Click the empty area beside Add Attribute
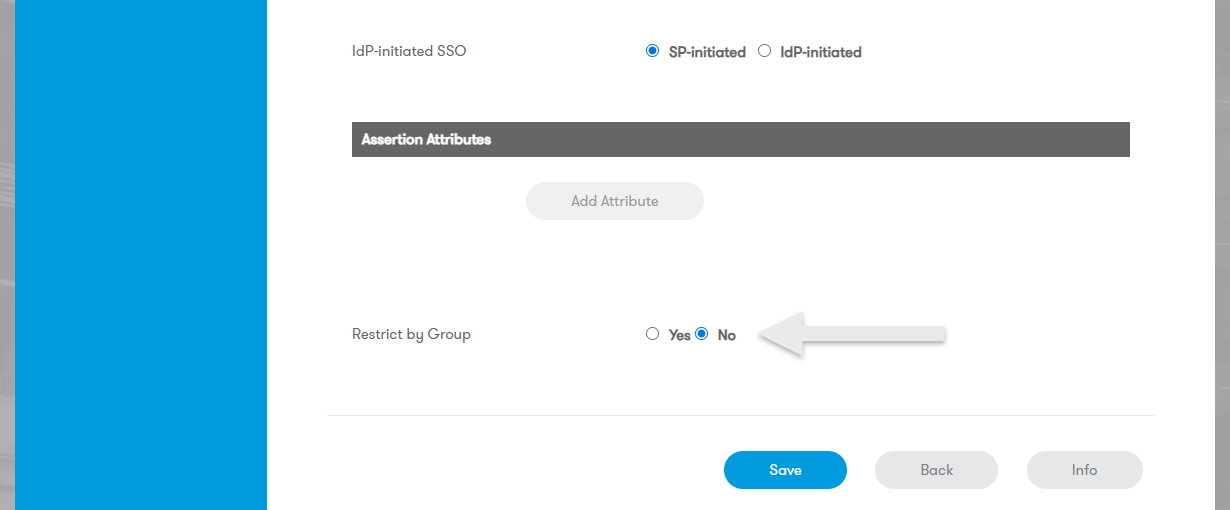Viewport: 1230px width, 510px height. 900,201
